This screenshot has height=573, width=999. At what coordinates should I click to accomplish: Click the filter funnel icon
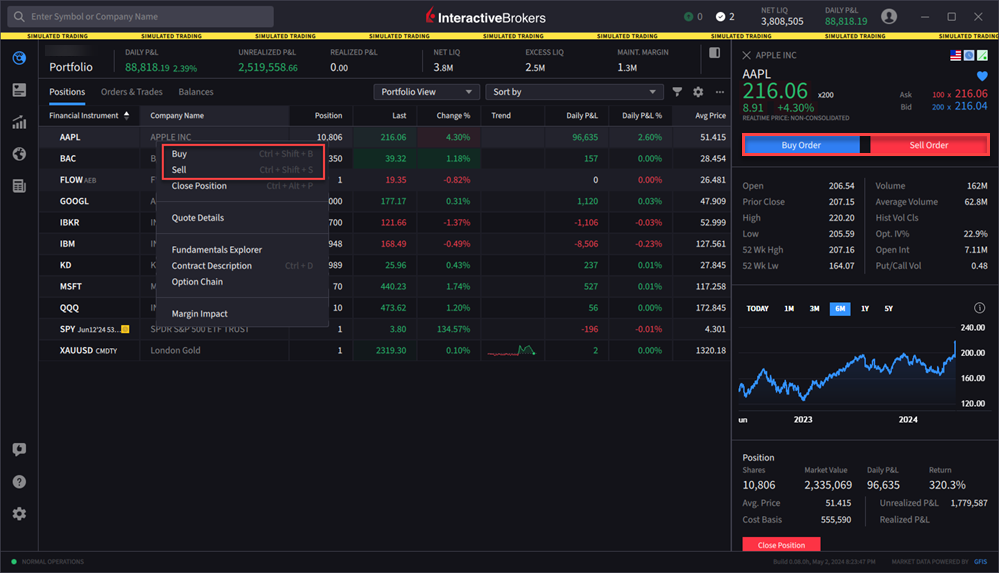click(x=677, y=92)
